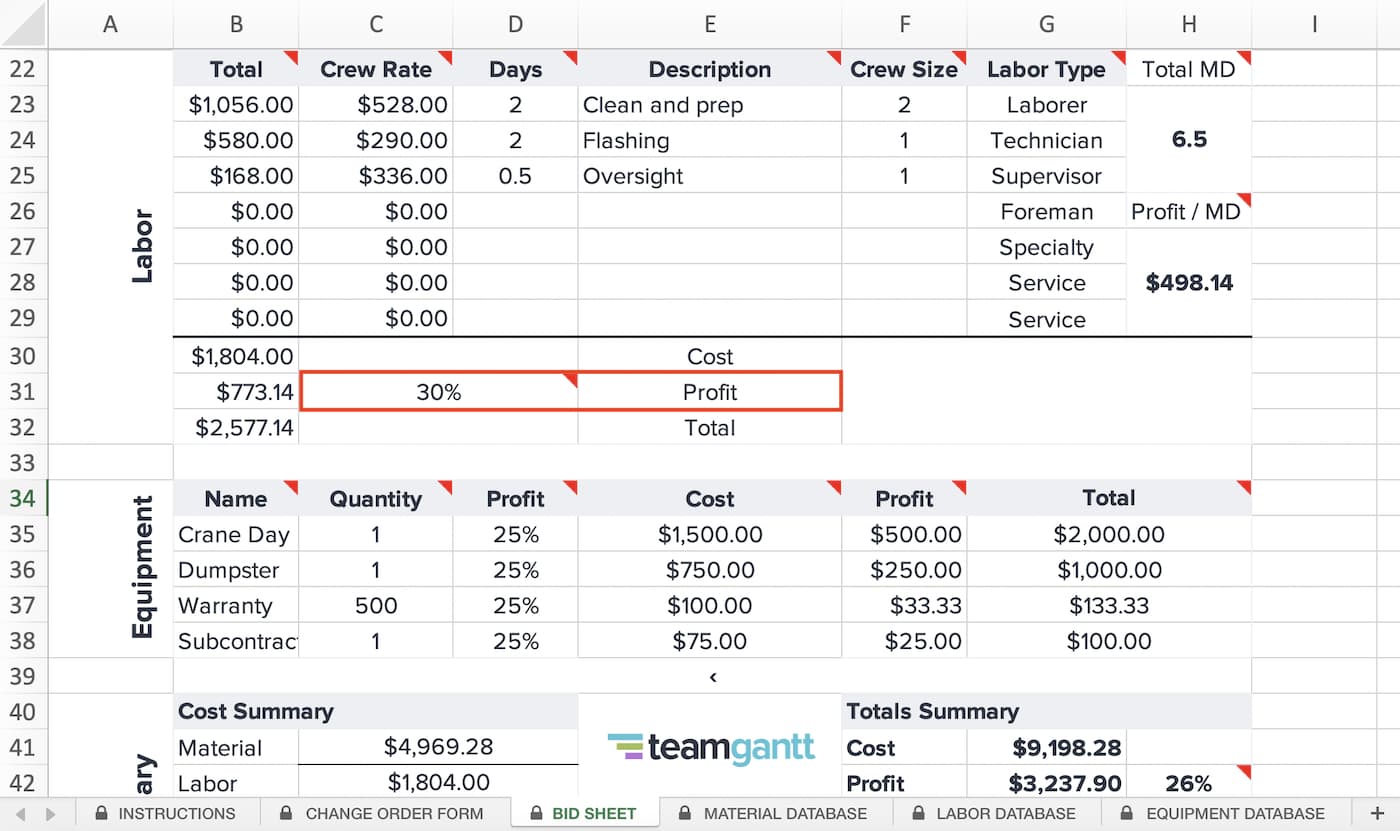Click the $498.14 Profit per MD cell
Image resolution: width=1400 pixels, height=831 pixels.
point(1188,283)
